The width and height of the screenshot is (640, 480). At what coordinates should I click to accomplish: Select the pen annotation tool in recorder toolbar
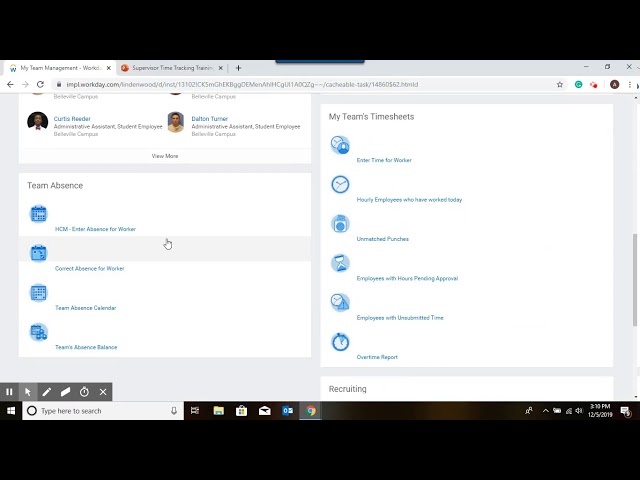coord(47,392)
